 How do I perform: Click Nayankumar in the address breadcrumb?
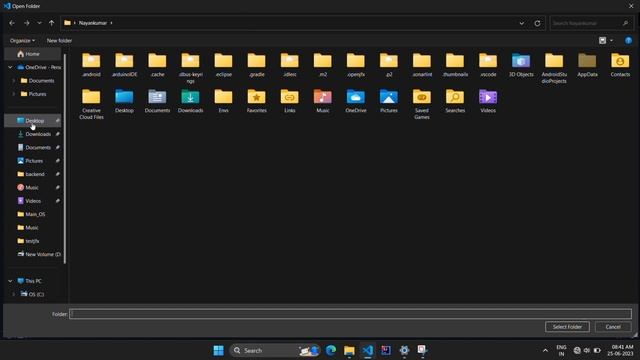tap(93, 23)
